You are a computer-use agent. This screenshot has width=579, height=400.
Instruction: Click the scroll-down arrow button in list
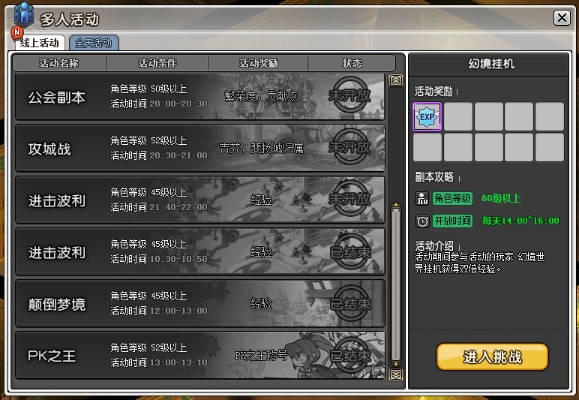[x=395, y=375]
